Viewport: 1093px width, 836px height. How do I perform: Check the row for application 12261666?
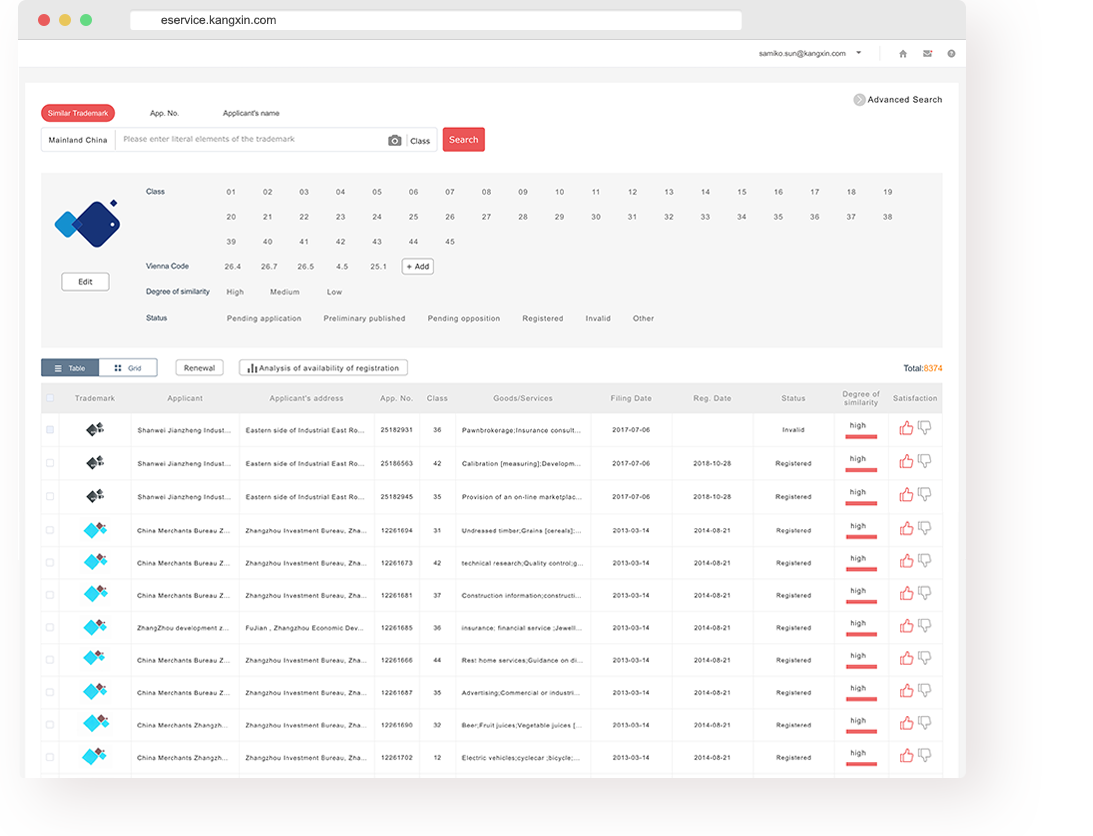pos(50,660)
